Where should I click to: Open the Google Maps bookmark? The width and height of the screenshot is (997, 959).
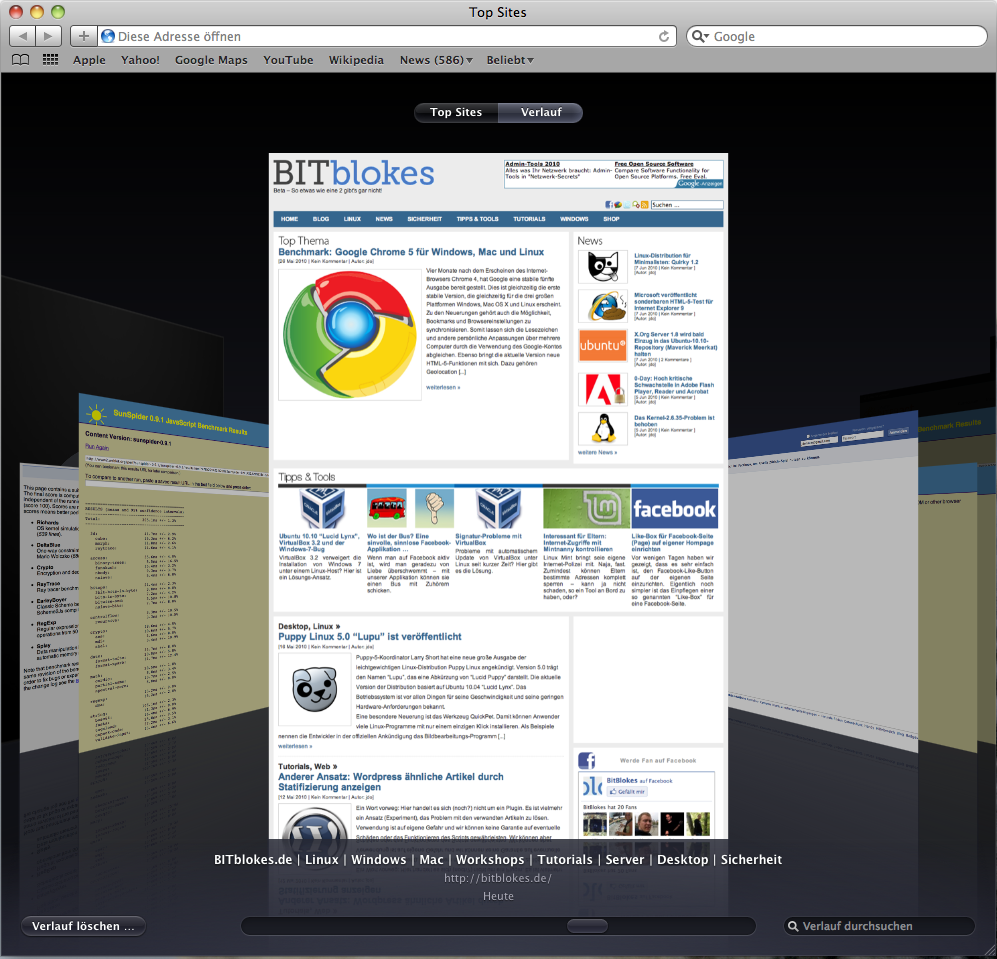pyautogui.click(x=211, y=60)
